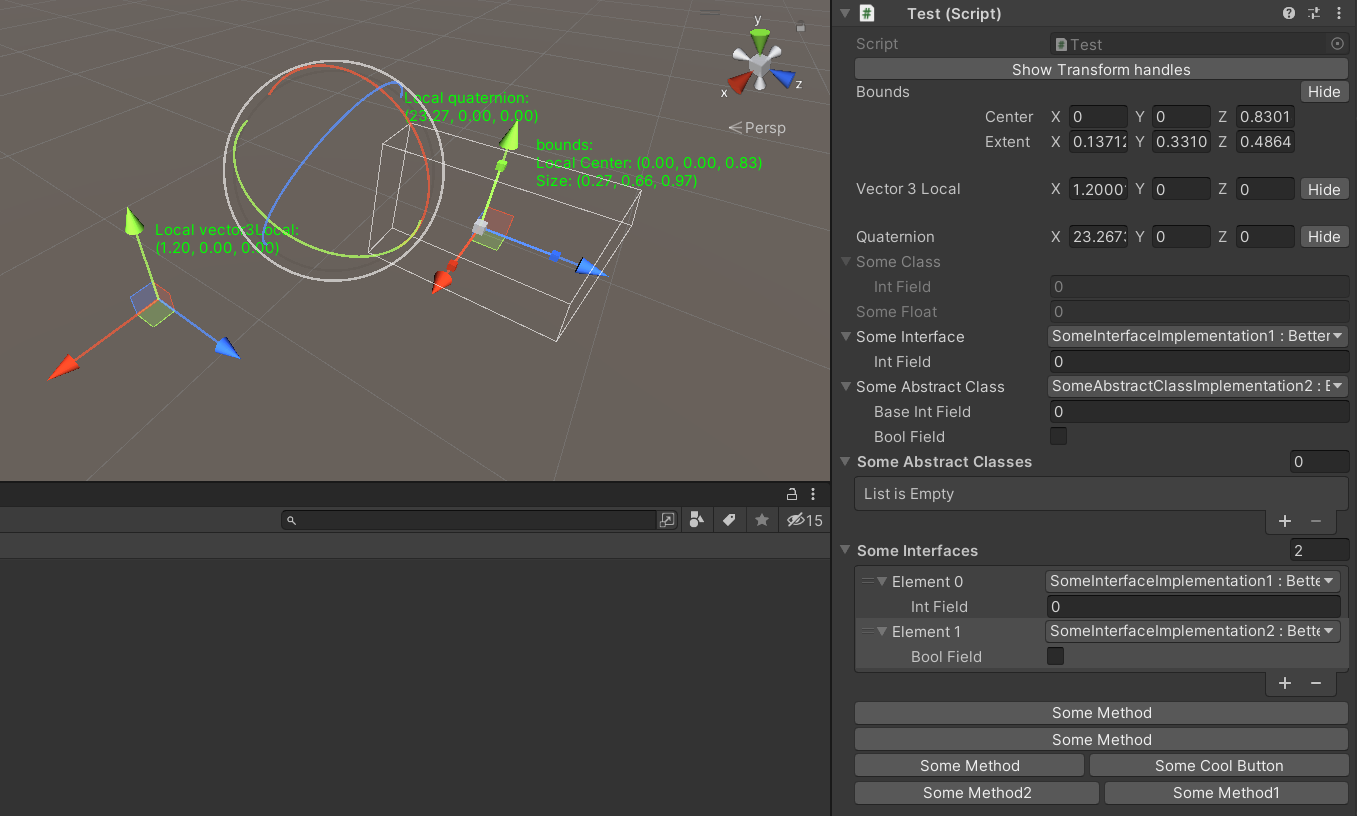
Task: Open the Test component three-dot menu
Action: pyautogui.click(x=1339, y=13)
